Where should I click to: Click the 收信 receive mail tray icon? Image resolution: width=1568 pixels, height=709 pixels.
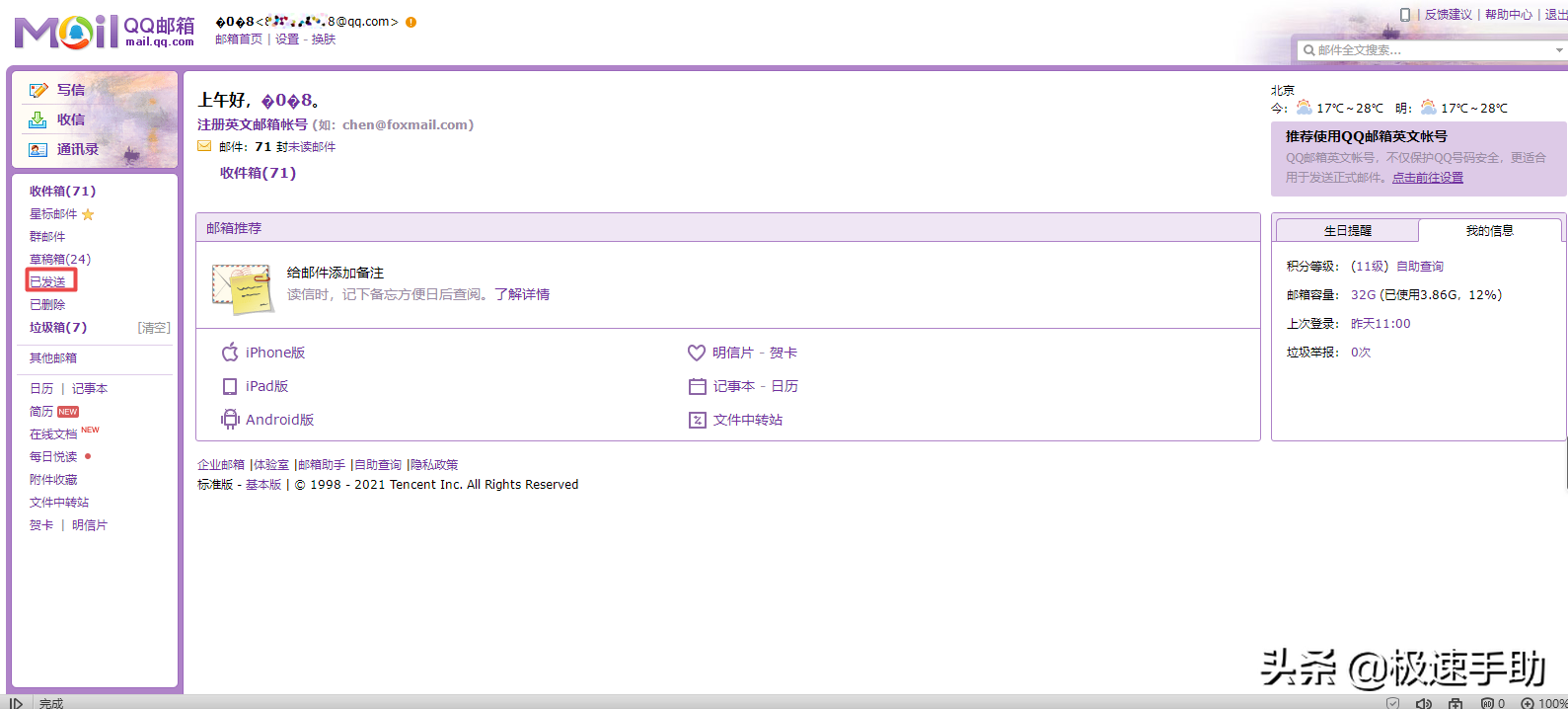pos(37,119)
